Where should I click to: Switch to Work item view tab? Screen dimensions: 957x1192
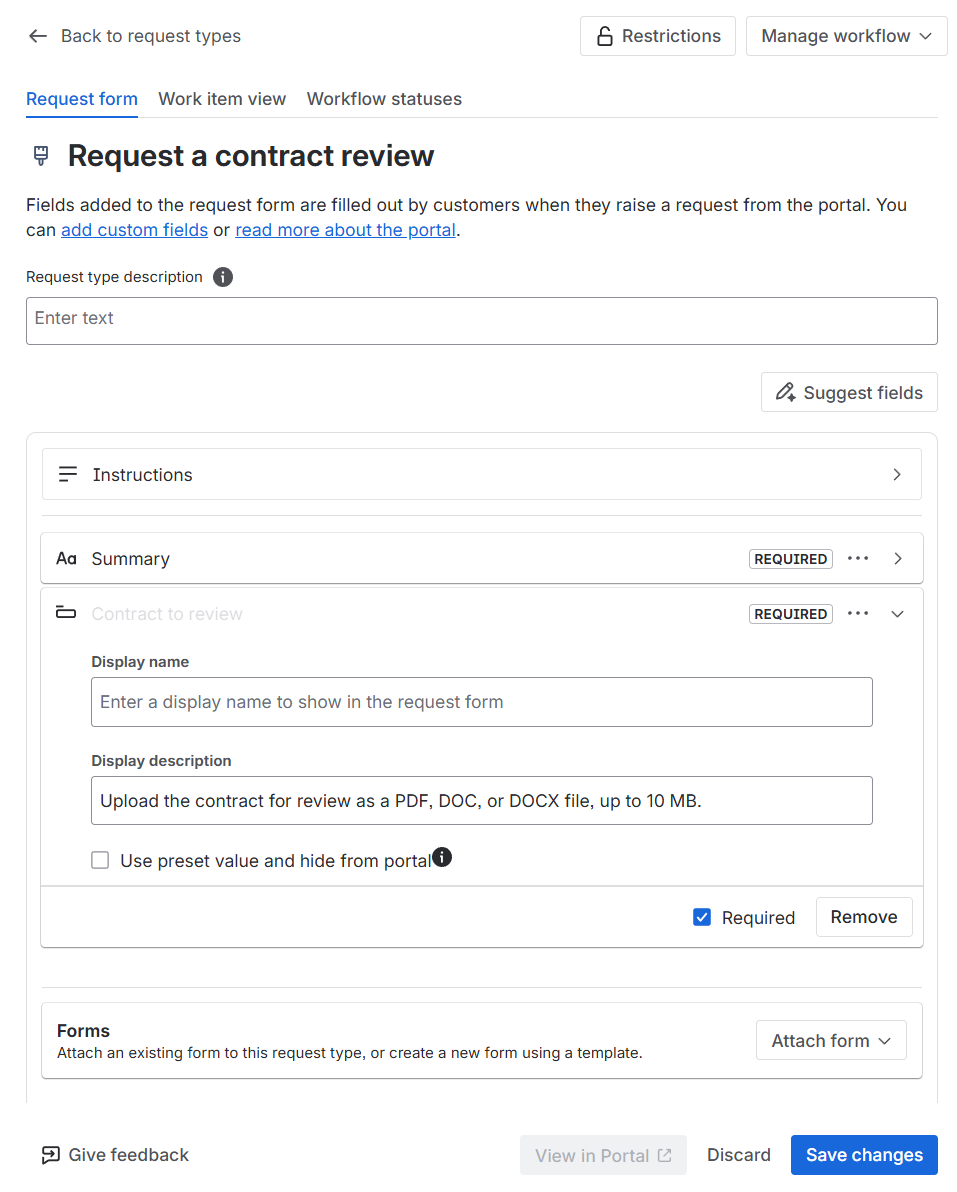pos(222,99)
